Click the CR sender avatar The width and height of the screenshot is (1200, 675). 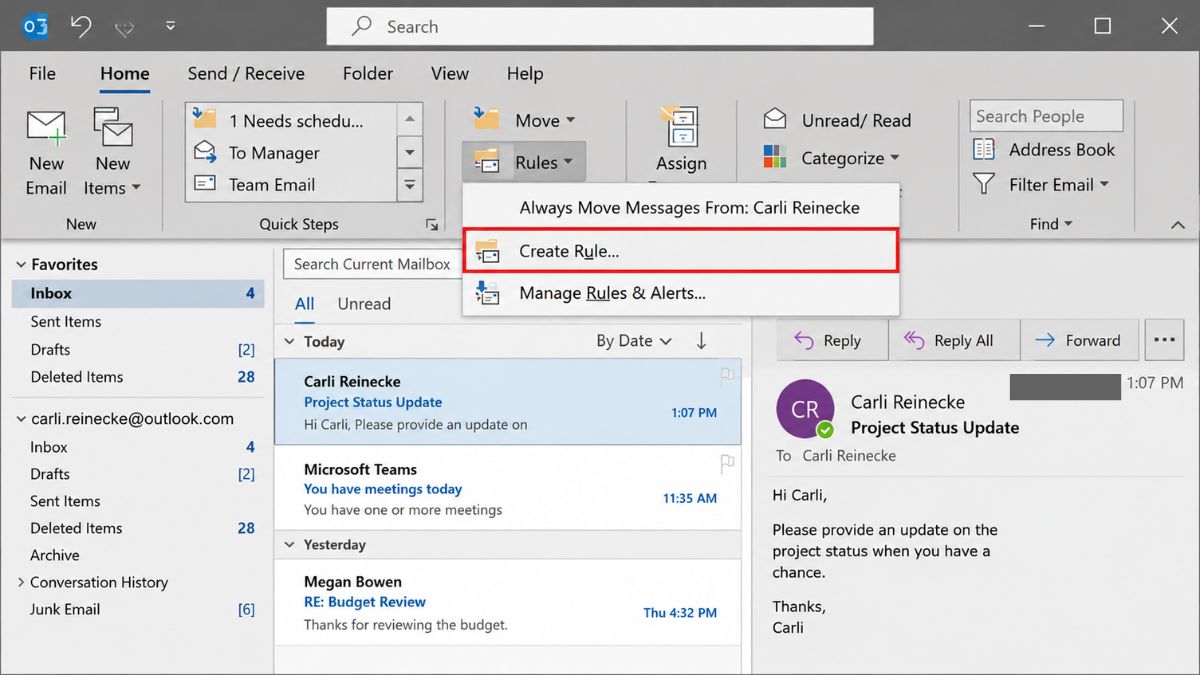pos(805,409)
